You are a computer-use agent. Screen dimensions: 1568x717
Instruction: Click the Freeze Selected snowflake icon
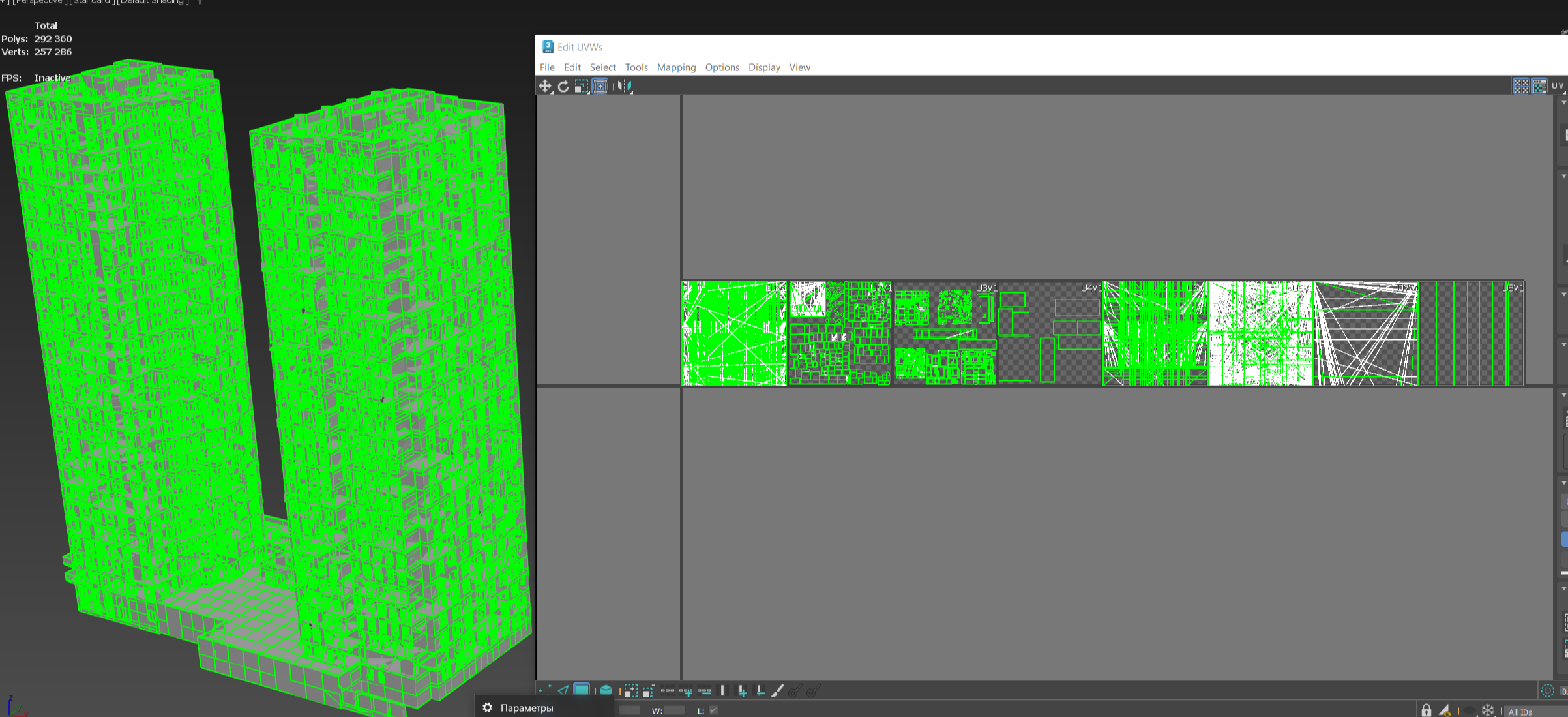[1488, 710]
